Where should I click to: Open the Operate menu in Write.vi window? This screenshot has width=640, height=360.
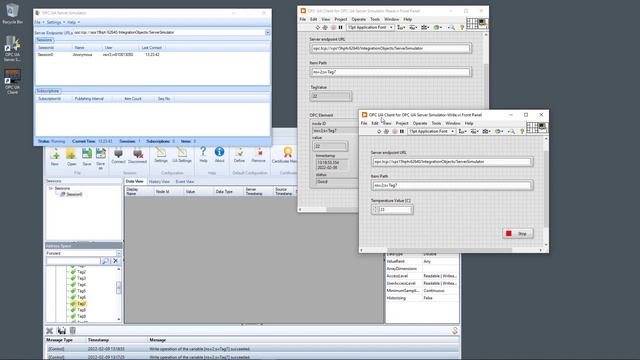click(x=420, y=123)
